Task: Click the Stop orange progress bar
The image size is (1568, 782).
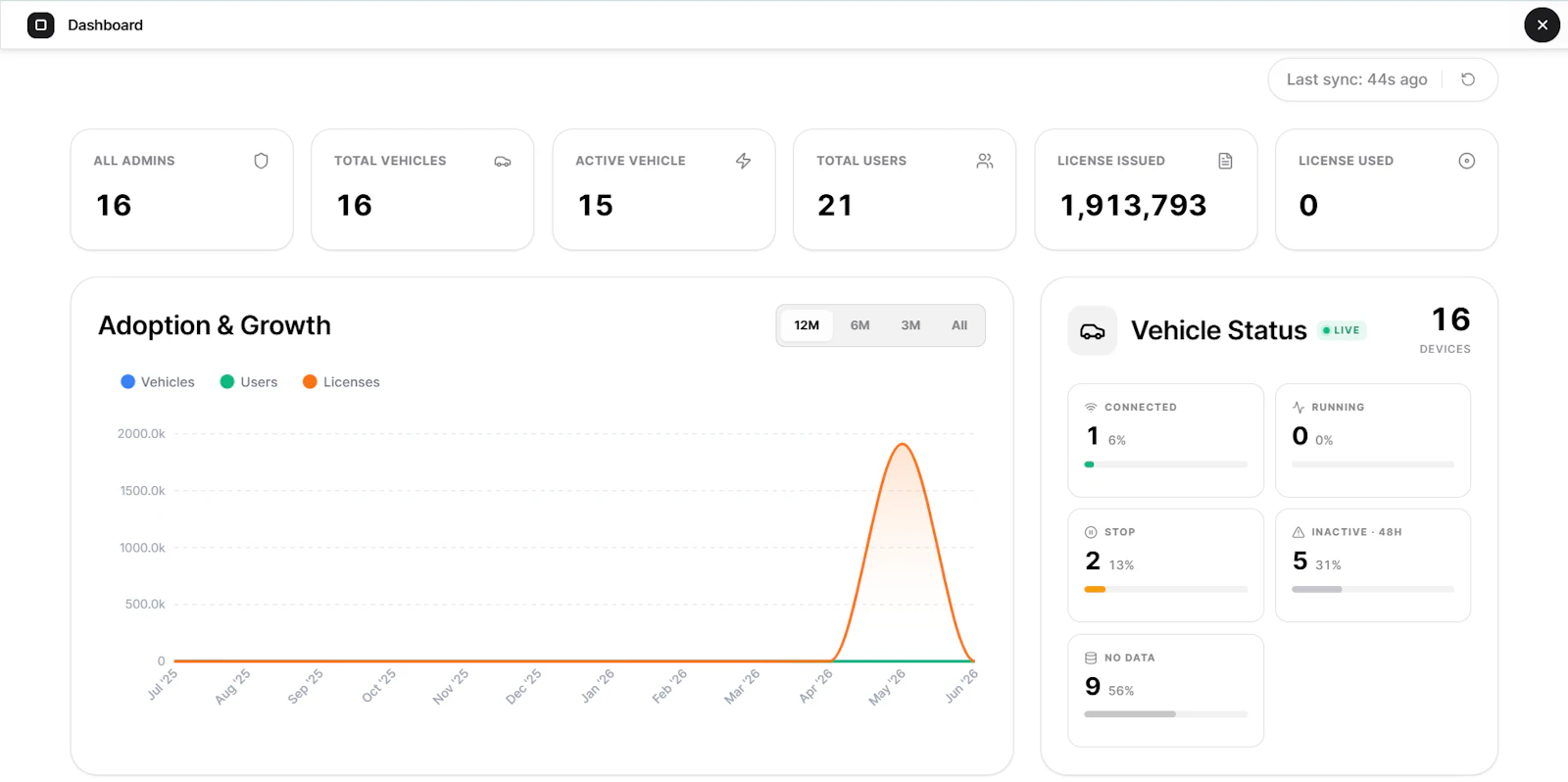Action: (1095, 590)
